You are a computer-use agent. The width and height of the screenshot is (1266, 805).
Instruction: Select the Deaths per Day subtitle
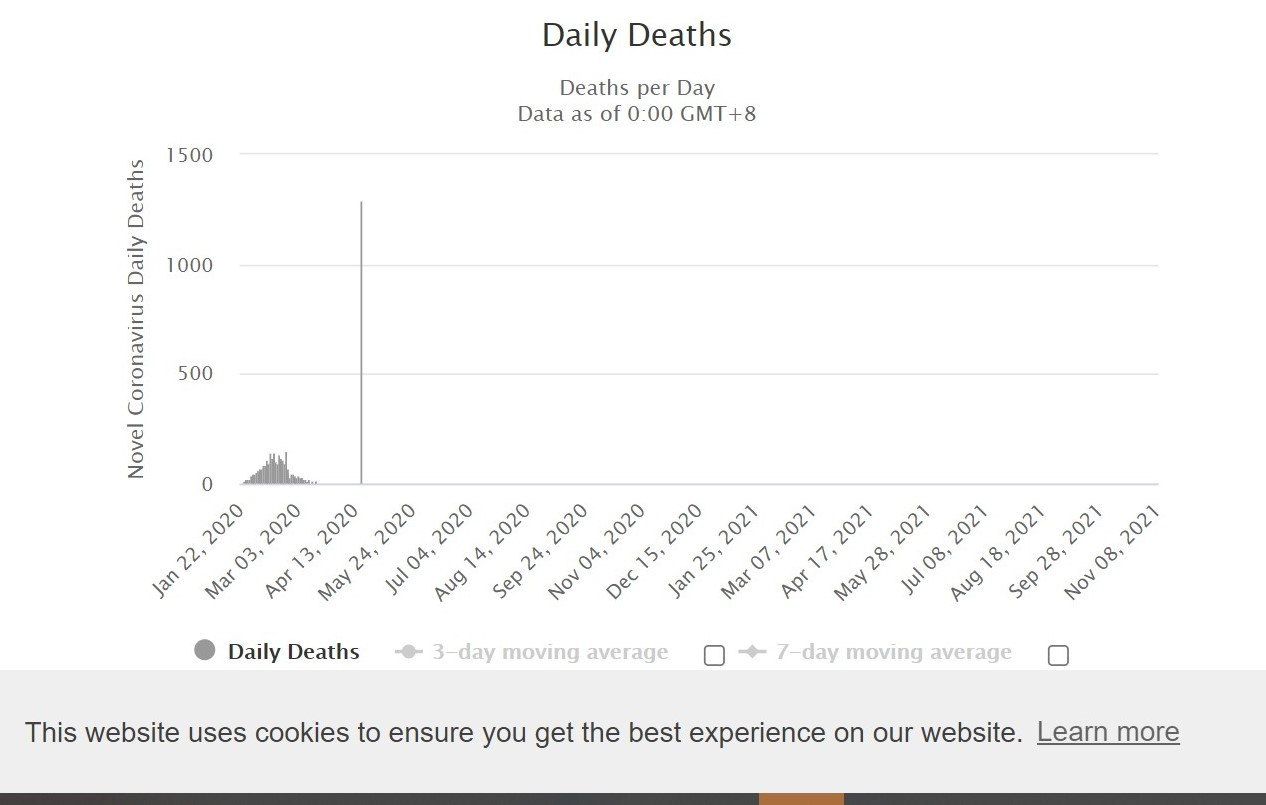pyautogui.click(x=637, y=88)
